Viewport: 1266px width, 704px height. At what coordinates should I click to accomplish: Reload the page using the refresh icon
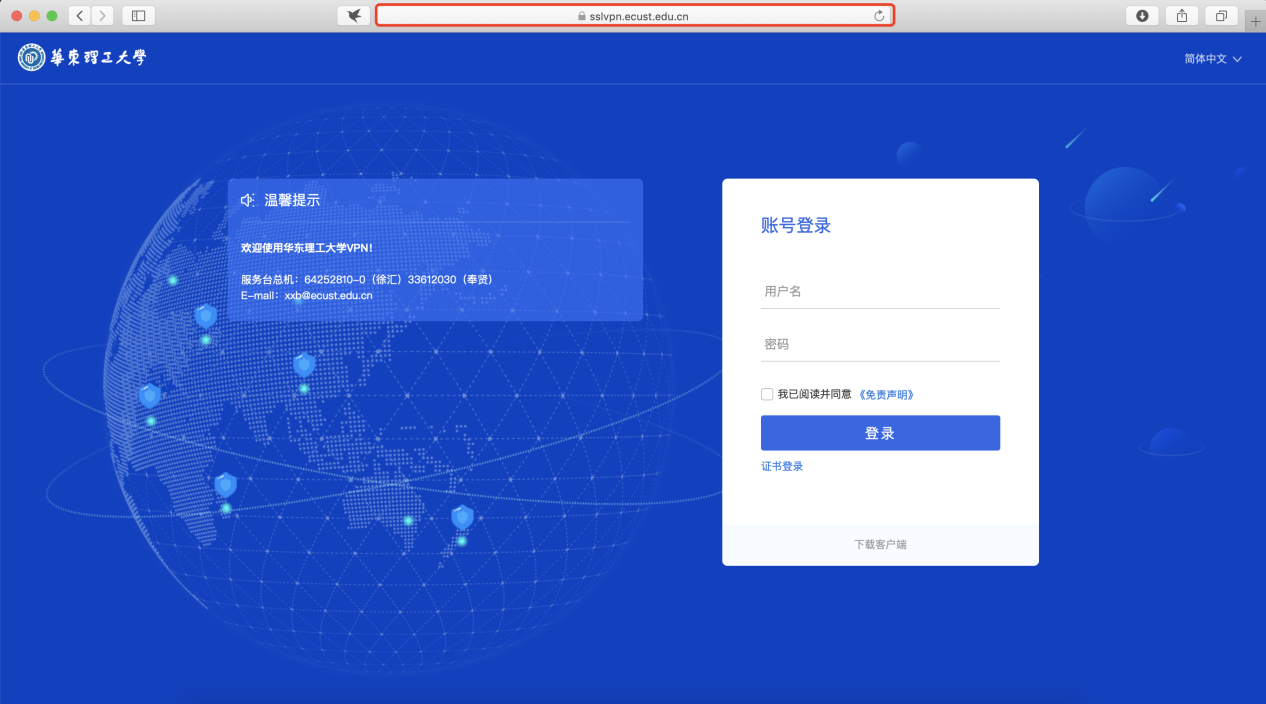[x=879, y=16]
